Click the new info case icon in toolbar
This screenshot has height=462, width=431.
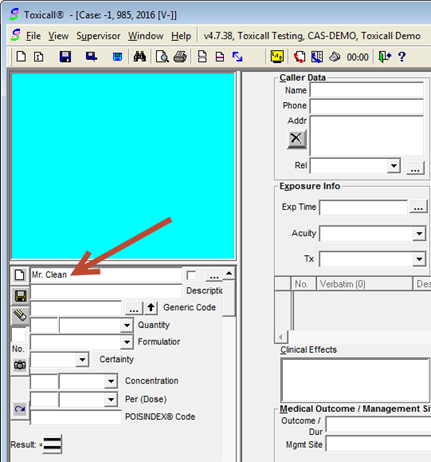(39, 57)
